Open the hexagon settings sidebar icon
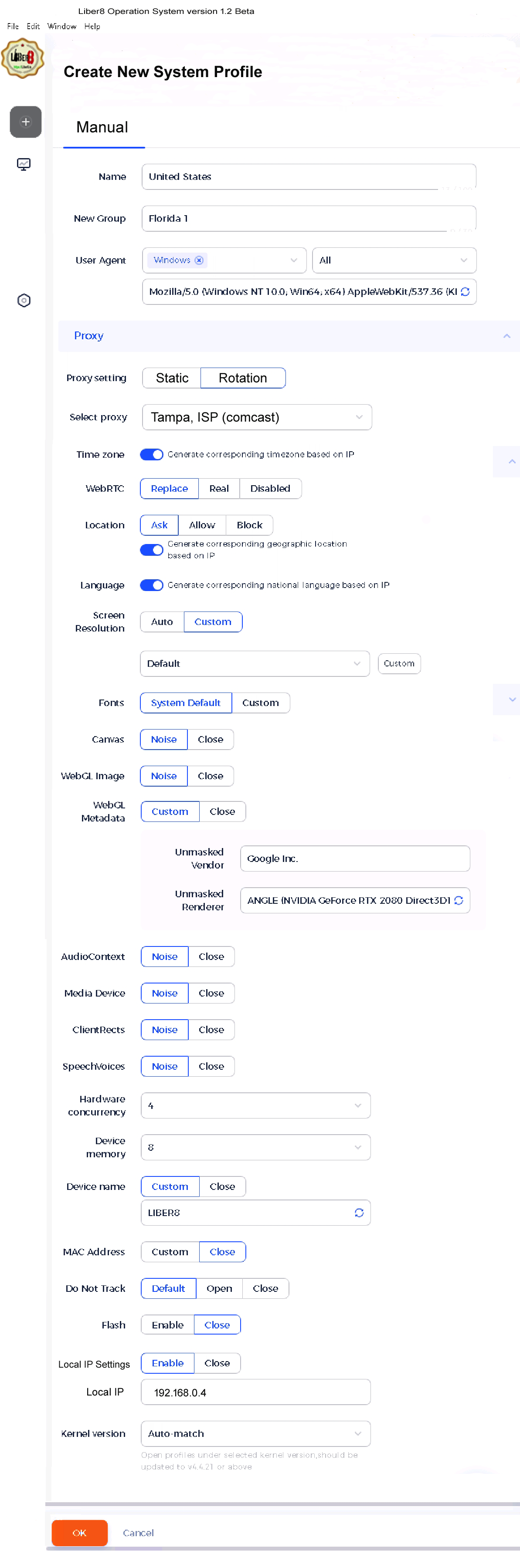Screen dimensions: 520x1568 pyautogui.click(x=24, y=300)
